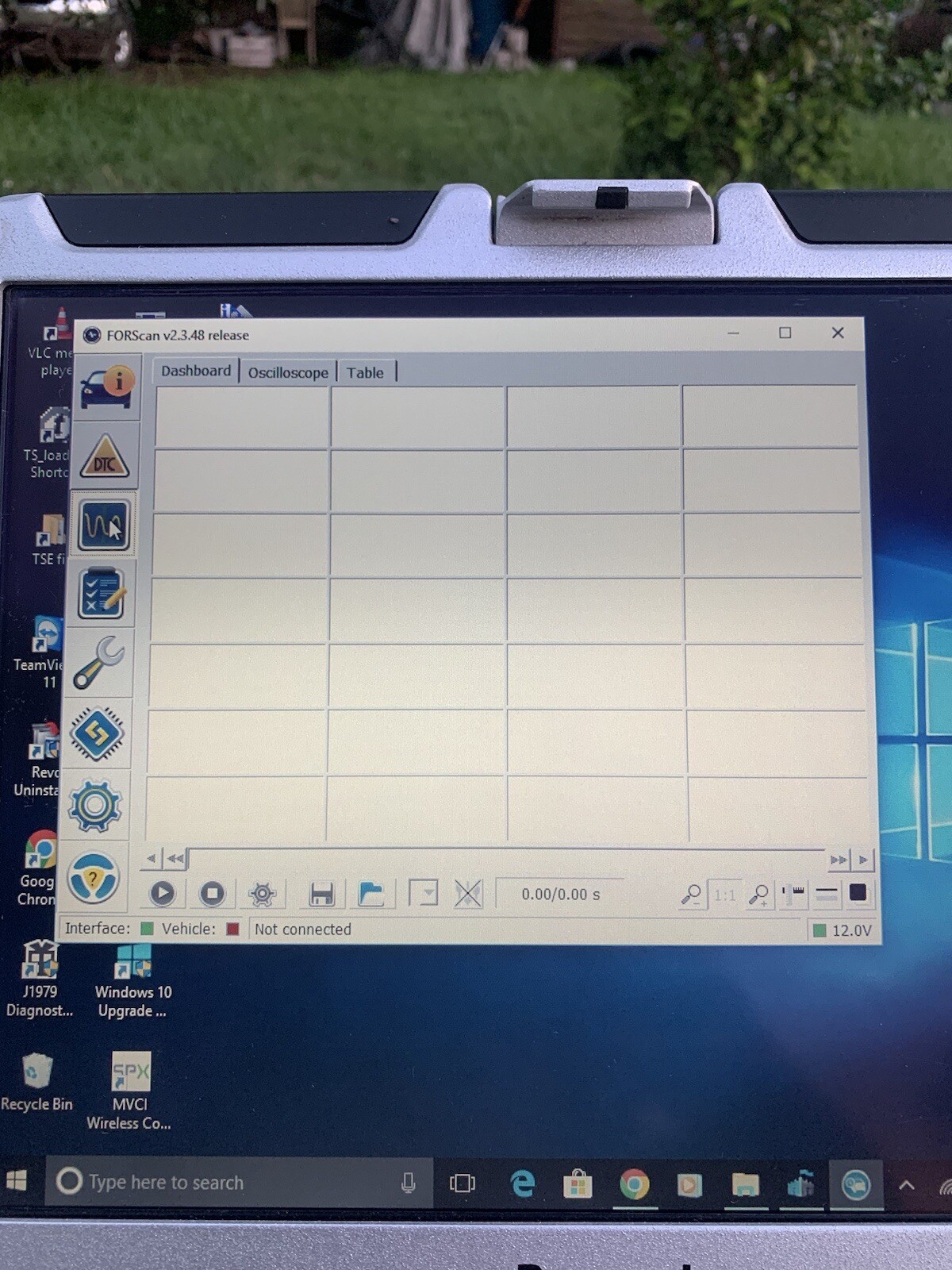Open the black background color swatch
The height and width of the screenshot is (1270, 952).
pyautogui.click(x=858, y=893)
